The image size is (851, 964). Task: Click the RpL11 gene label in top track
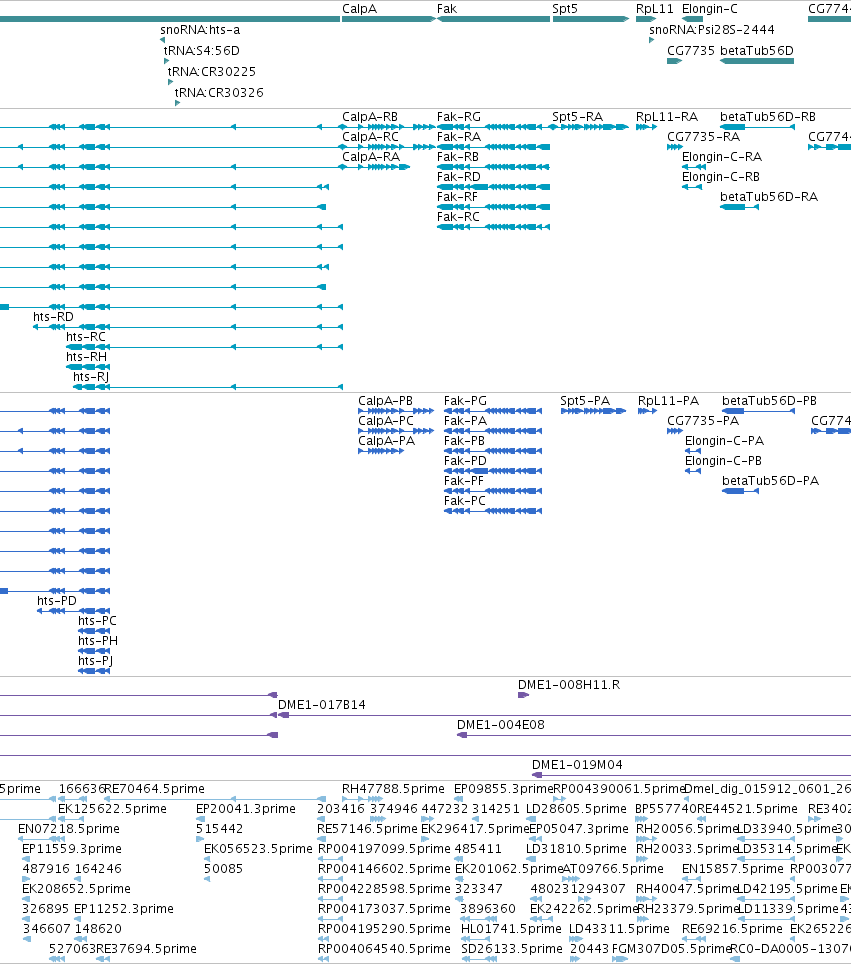click(x=655, y=9)
